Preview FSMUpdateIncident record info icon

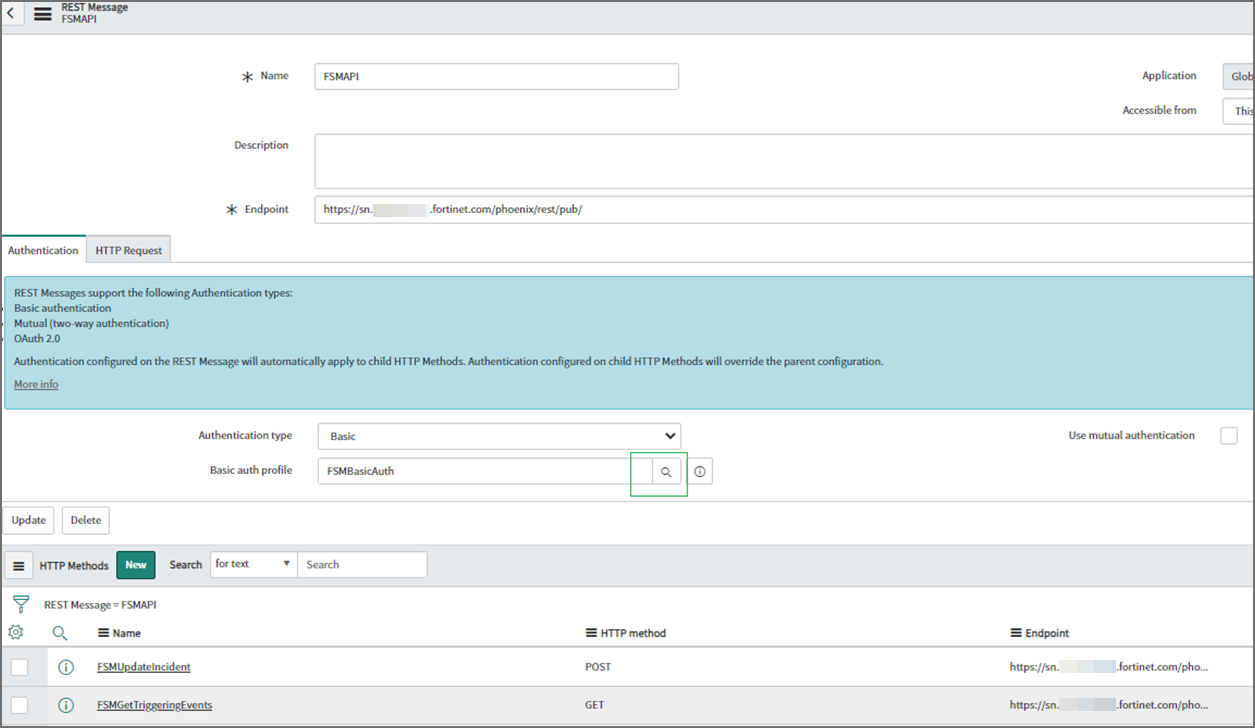click(x=66, y=667)
